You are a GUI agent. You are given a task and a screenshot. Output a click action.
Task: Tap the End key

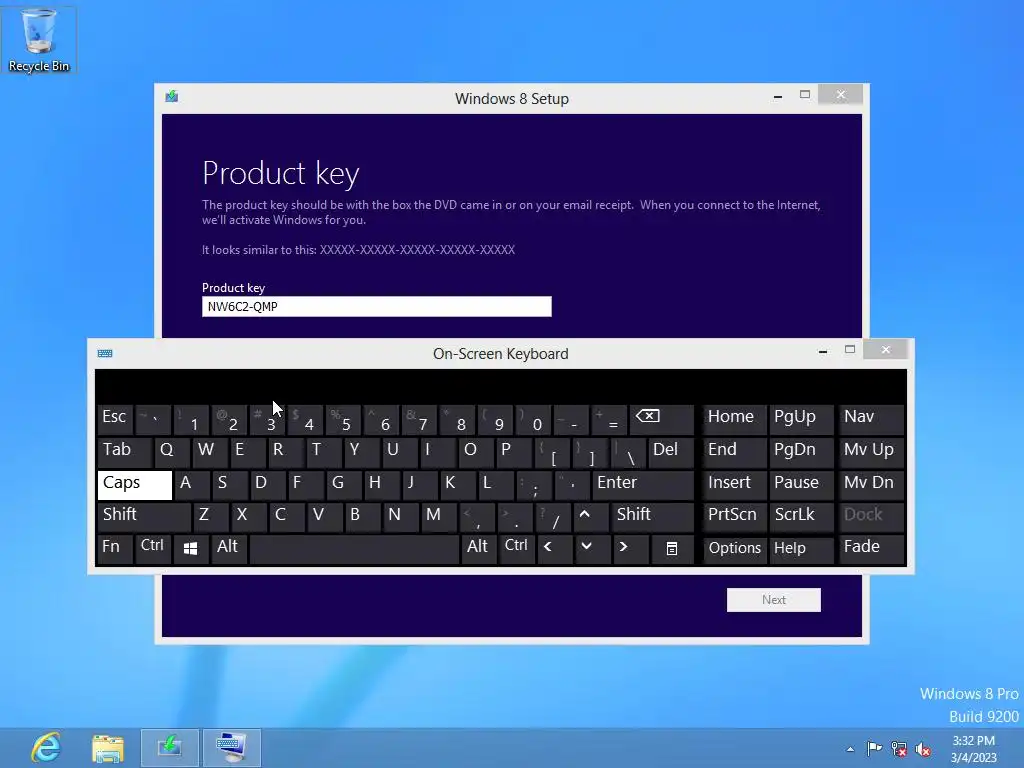734,451
